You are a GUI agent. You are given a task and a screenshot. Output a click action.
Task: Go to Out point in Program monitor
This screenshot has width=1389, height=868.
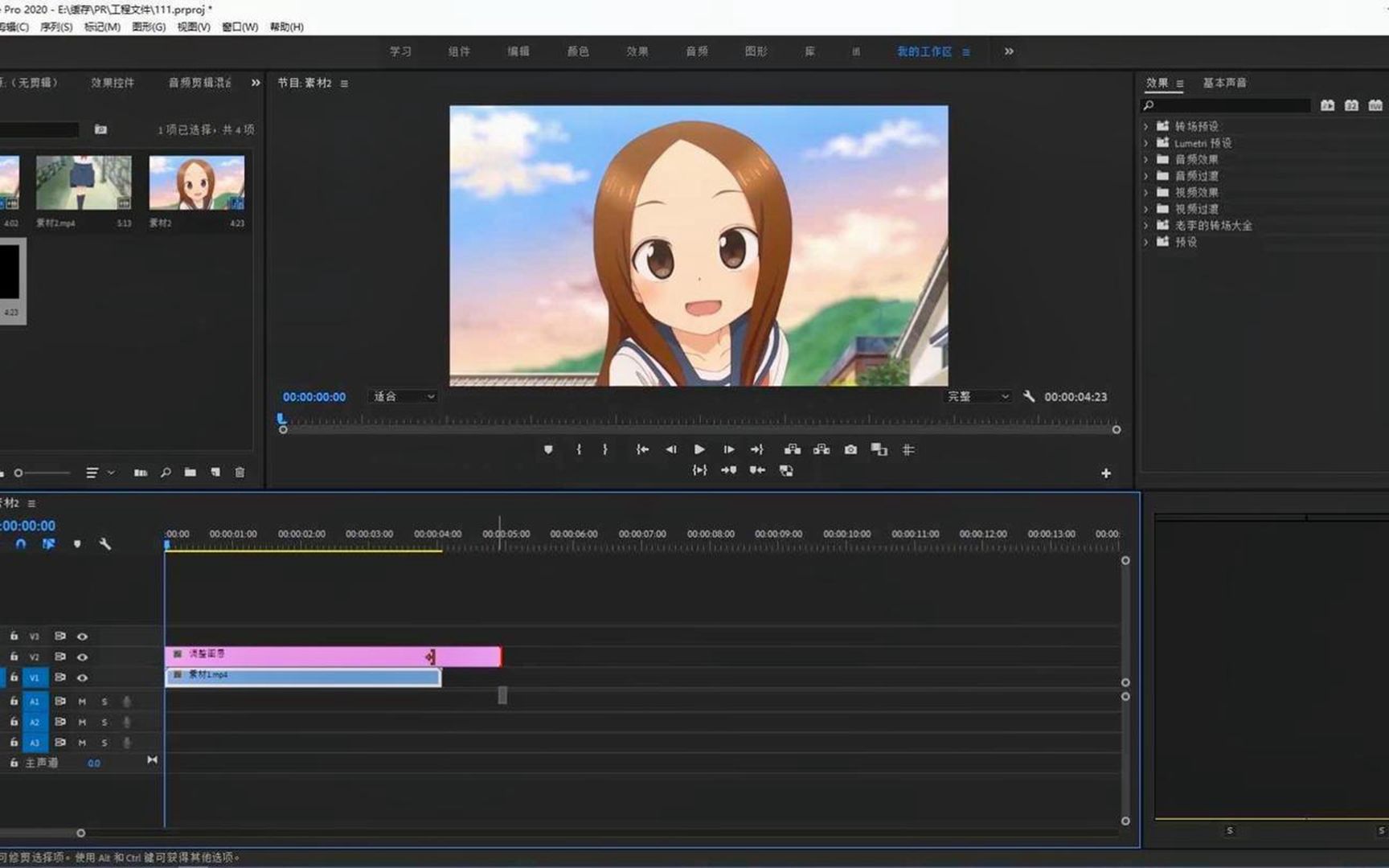tap(757, 449)
